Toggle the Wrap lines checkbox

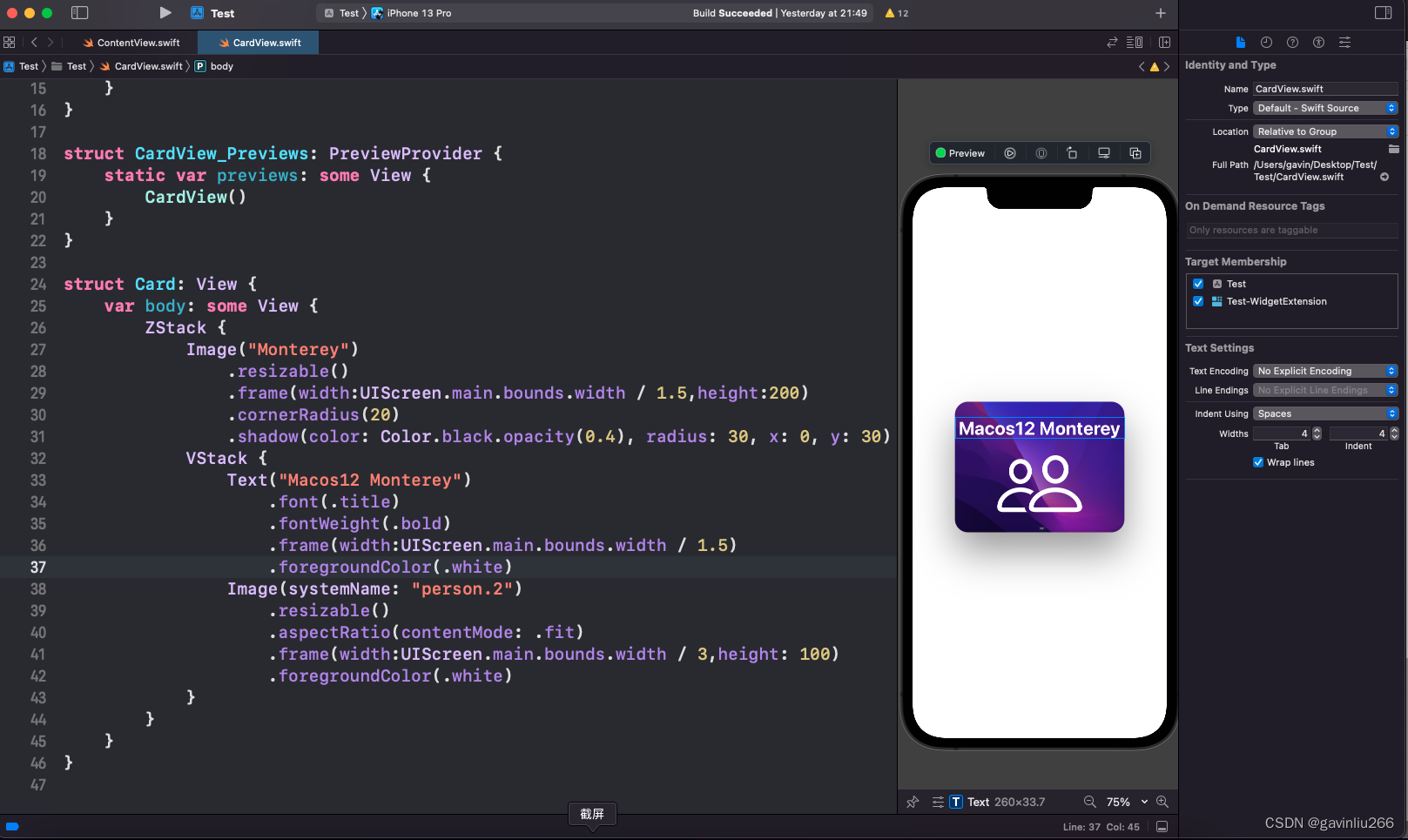point(1258,462)
